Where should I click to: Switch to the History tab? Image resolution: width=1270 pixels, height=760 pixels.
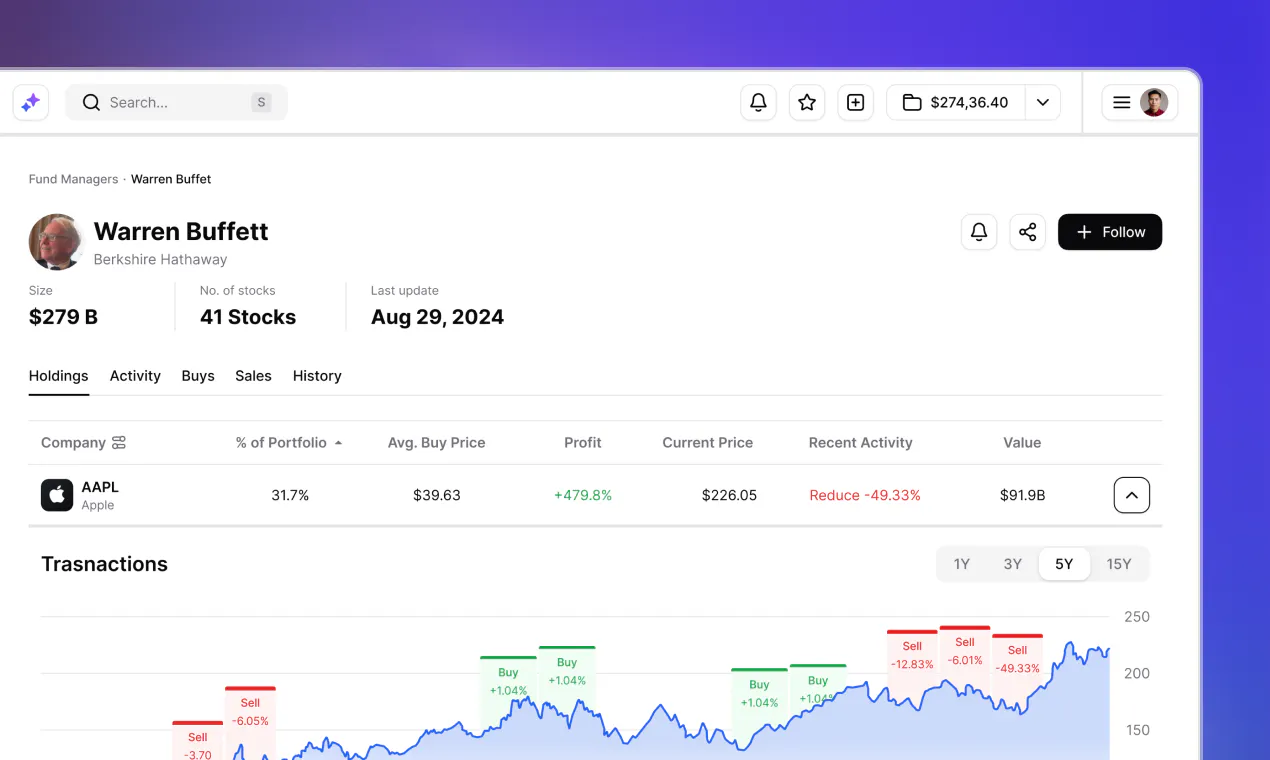coord(317,376)
